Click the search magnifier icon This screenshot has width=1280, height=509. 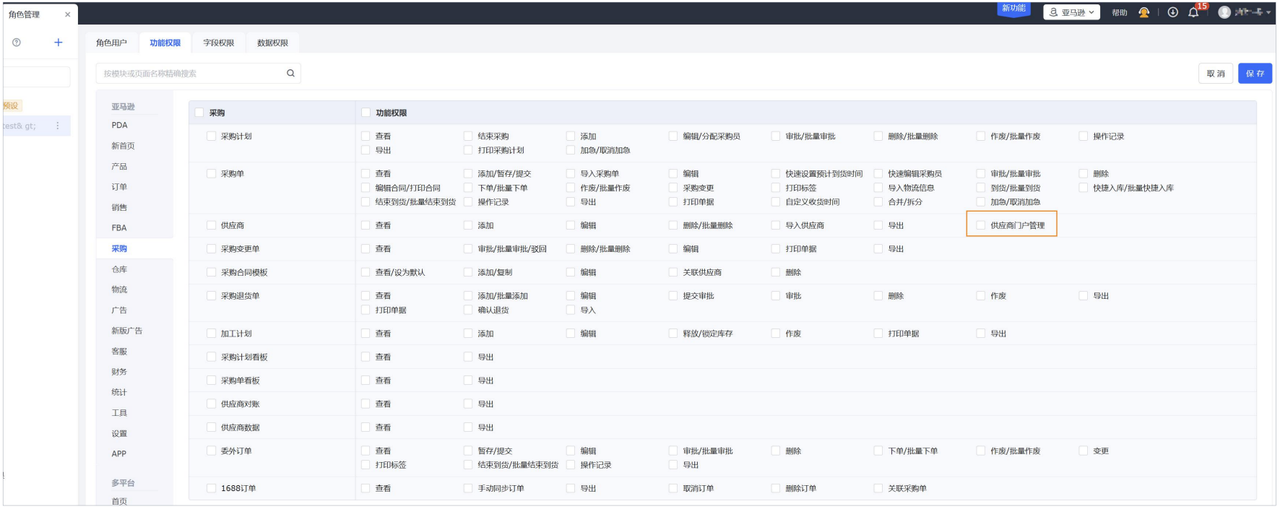click(291, 73)
